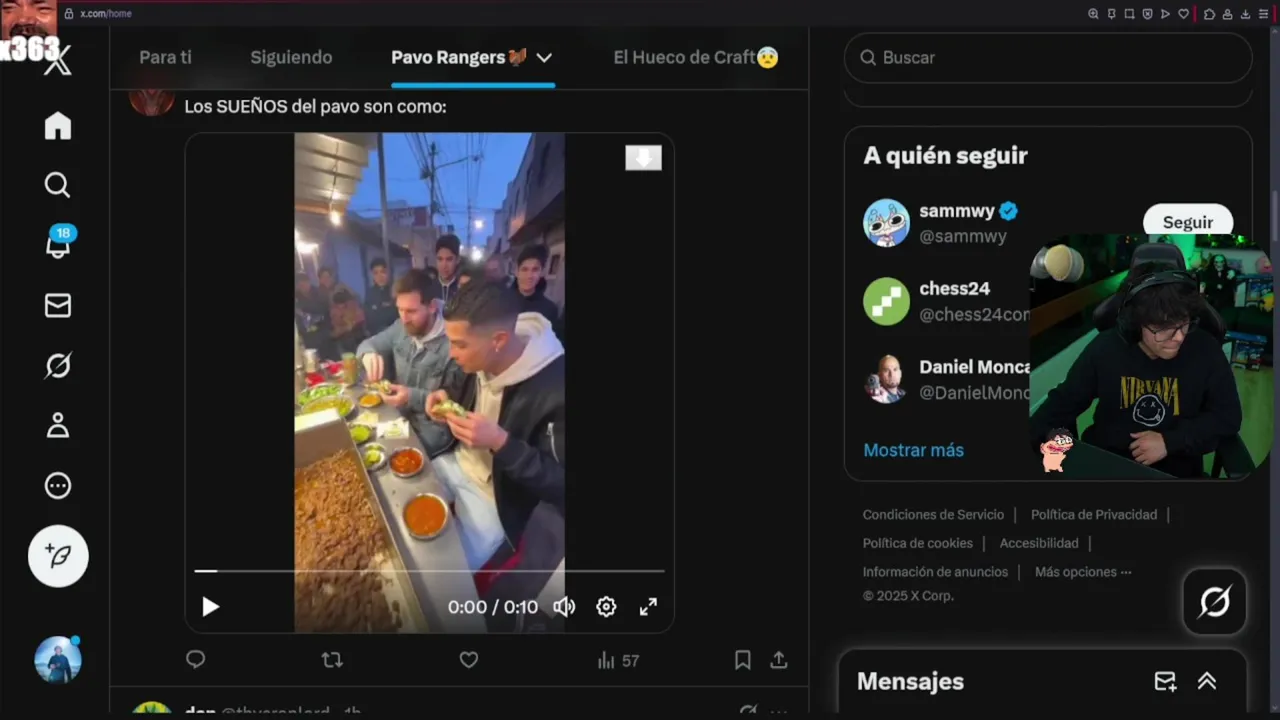
Task: Click the compose post feather button
Action: 58,556
